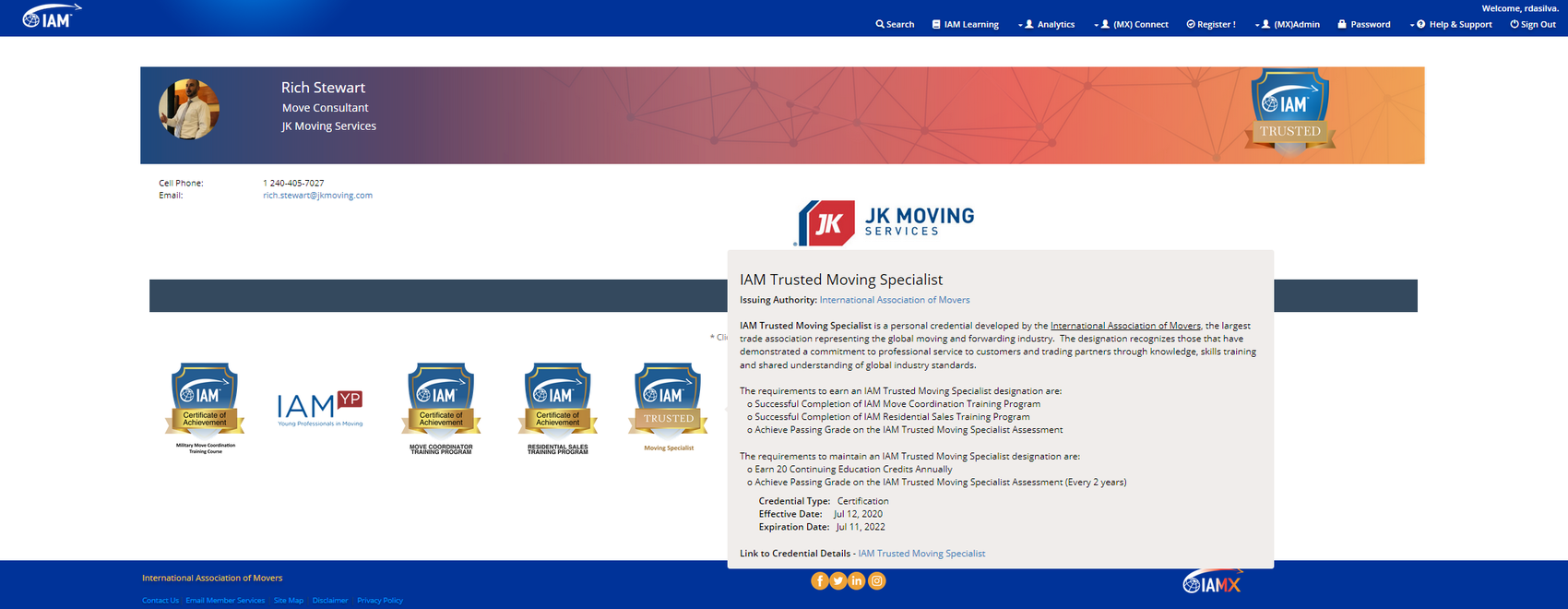Click the 'Certification' credential type value
Viewport: 1568px width, 609px height.
point(863,501)
